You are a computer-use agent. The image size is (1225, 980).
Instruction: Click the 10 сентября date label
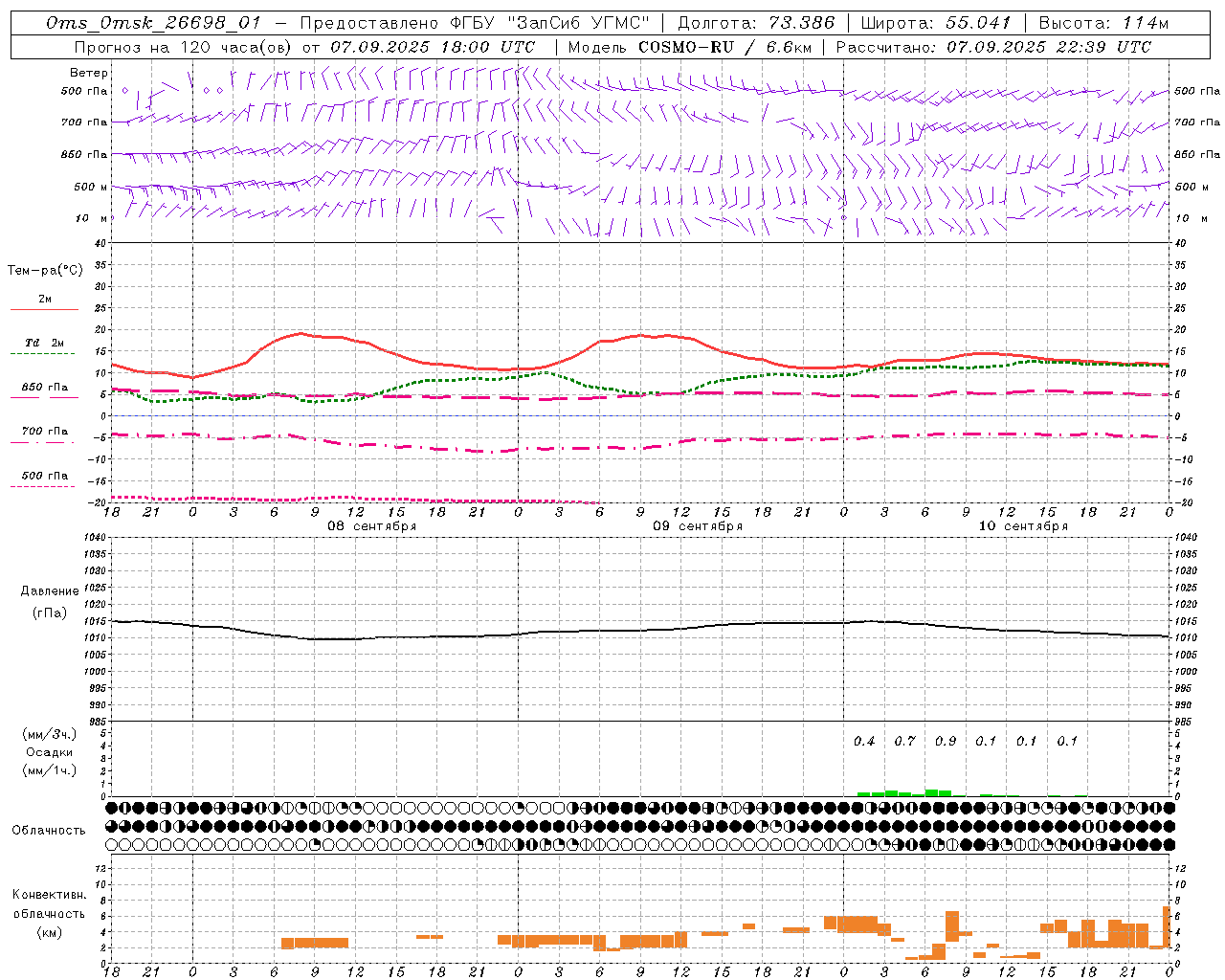pos(1023,526)
